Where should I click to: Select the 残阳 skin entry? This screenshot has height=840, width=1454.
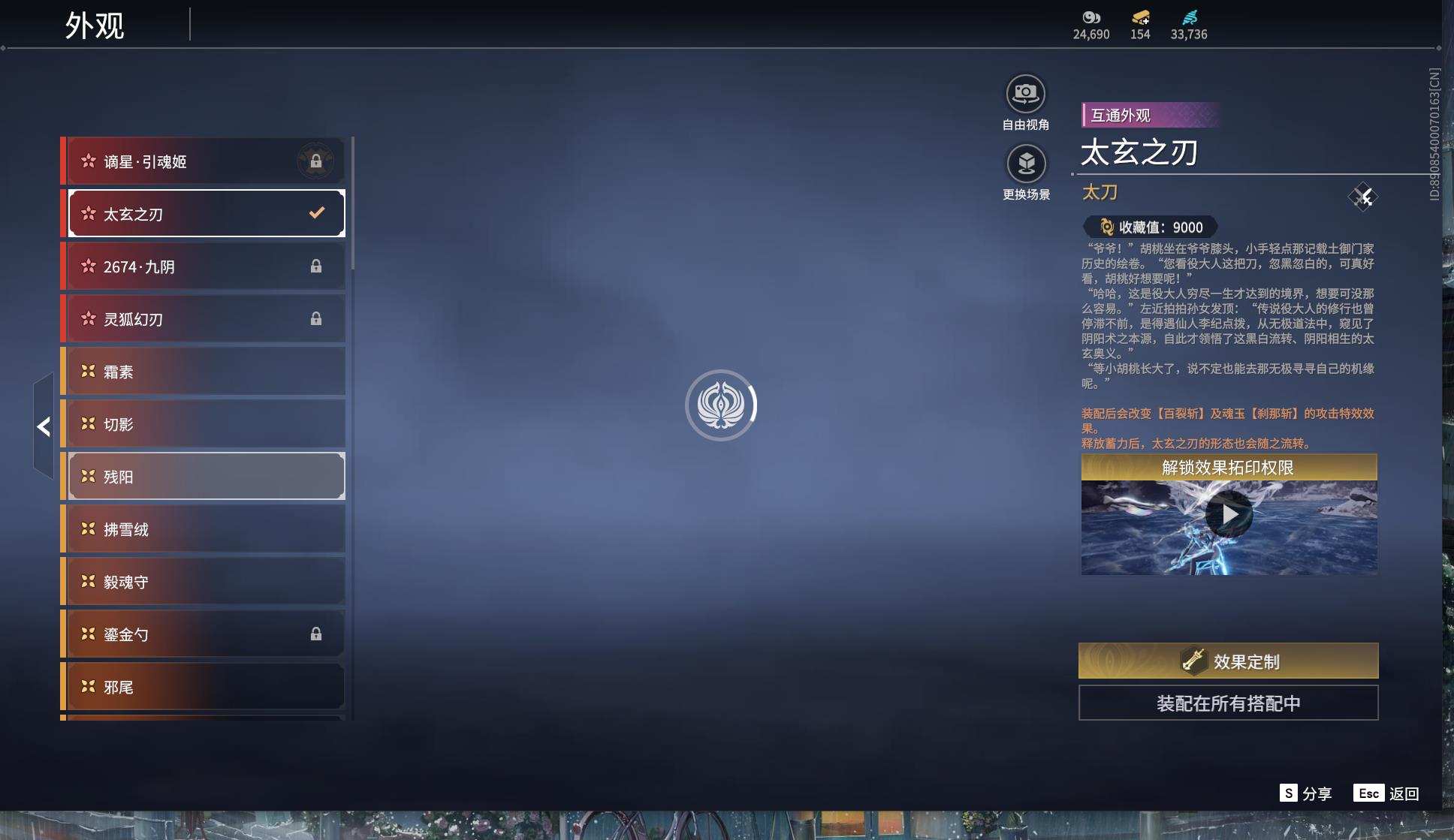203,477
